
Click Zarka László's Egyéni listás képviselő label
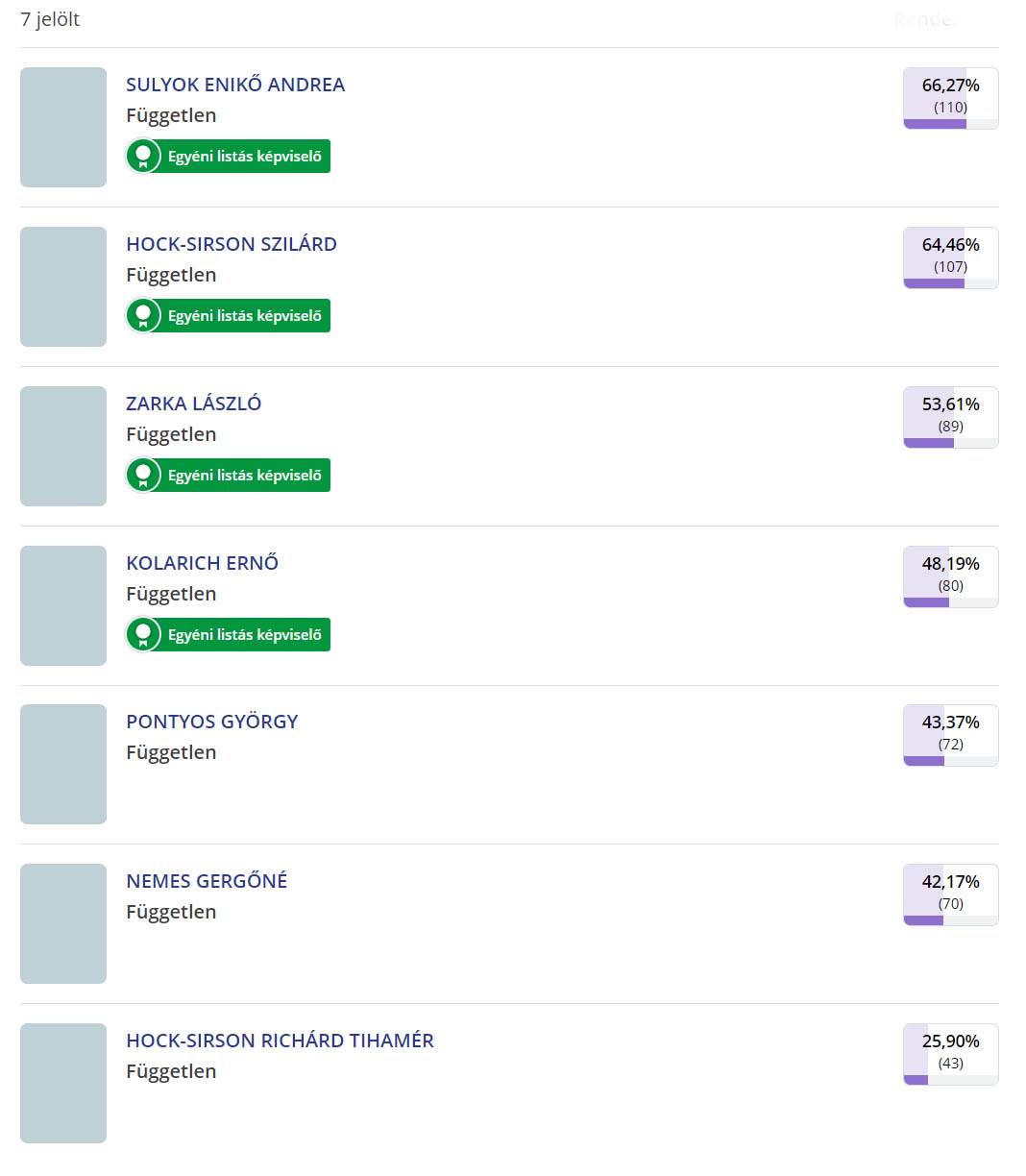pos(244,475)
